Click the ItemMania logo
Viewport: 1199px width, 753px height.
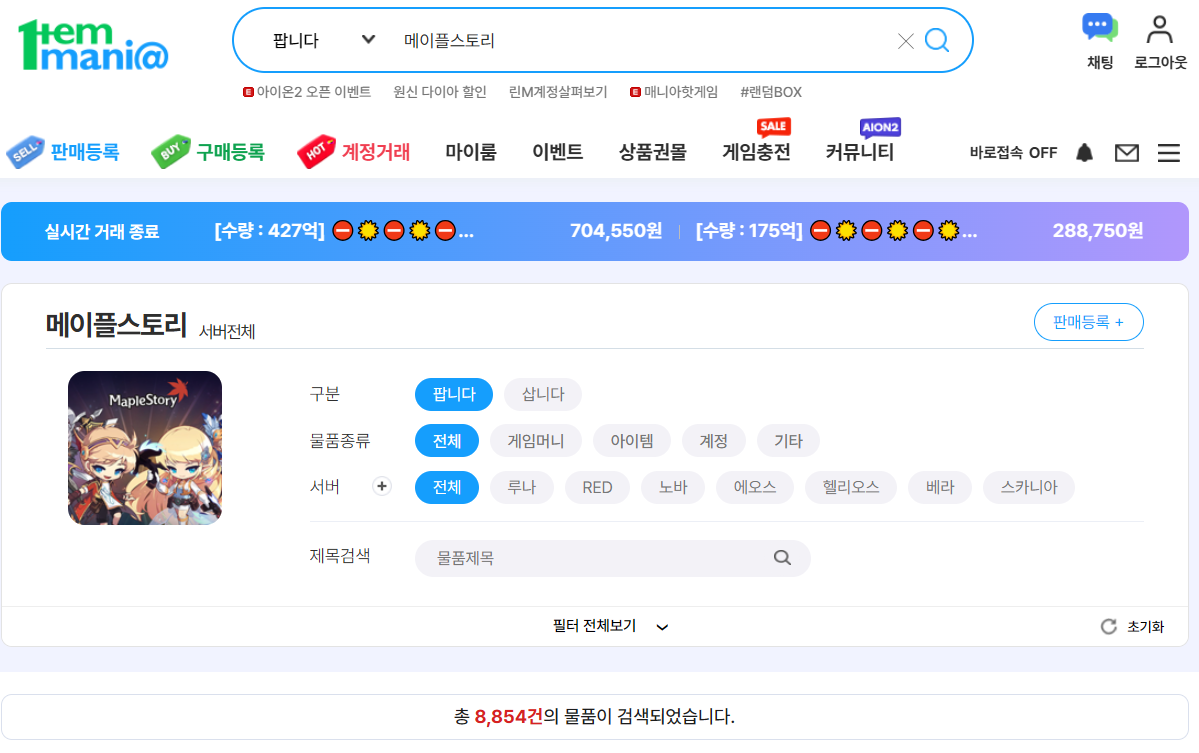click(x=93, y=45)
